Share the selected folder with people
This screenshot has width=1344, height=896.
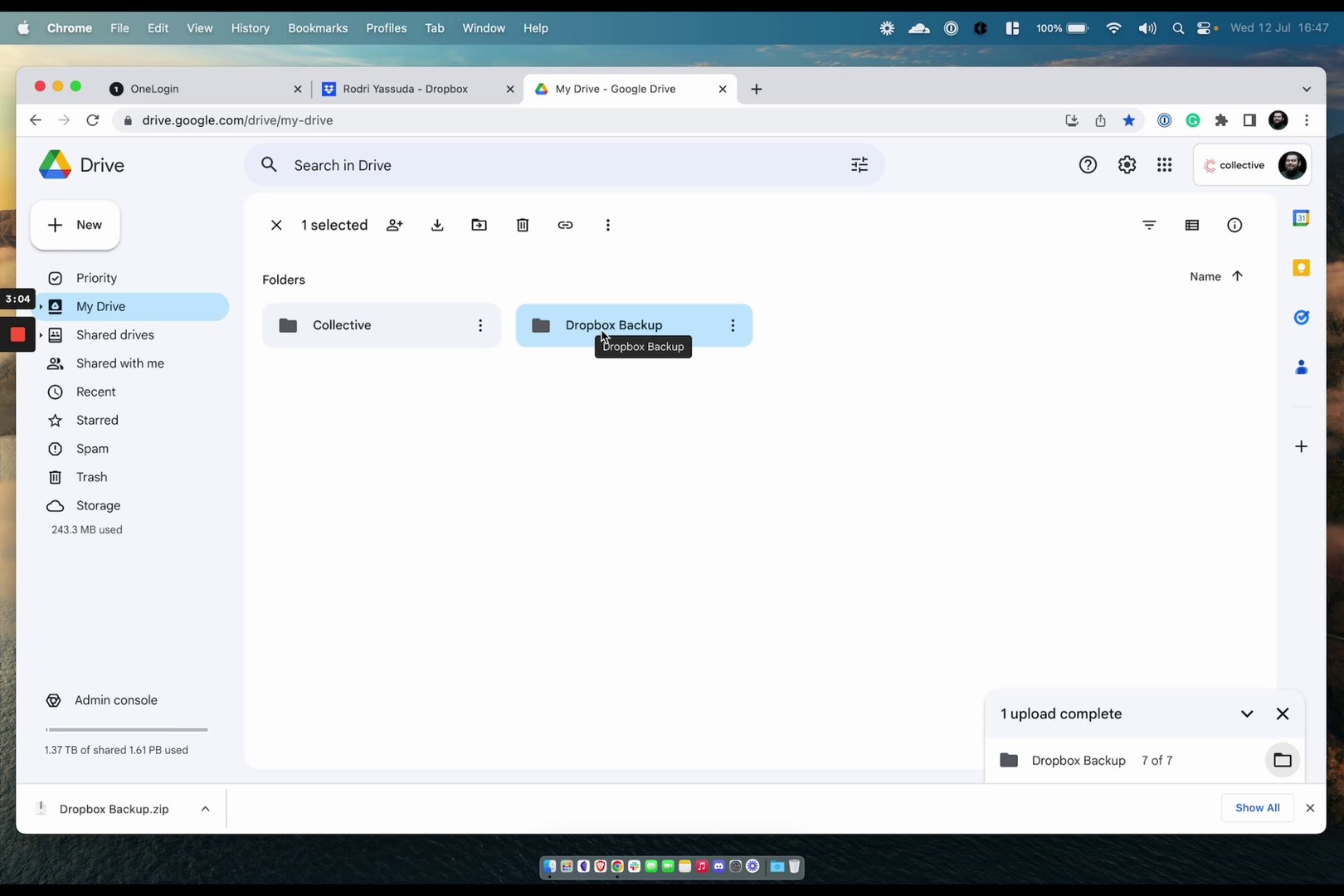pos(394,225)
